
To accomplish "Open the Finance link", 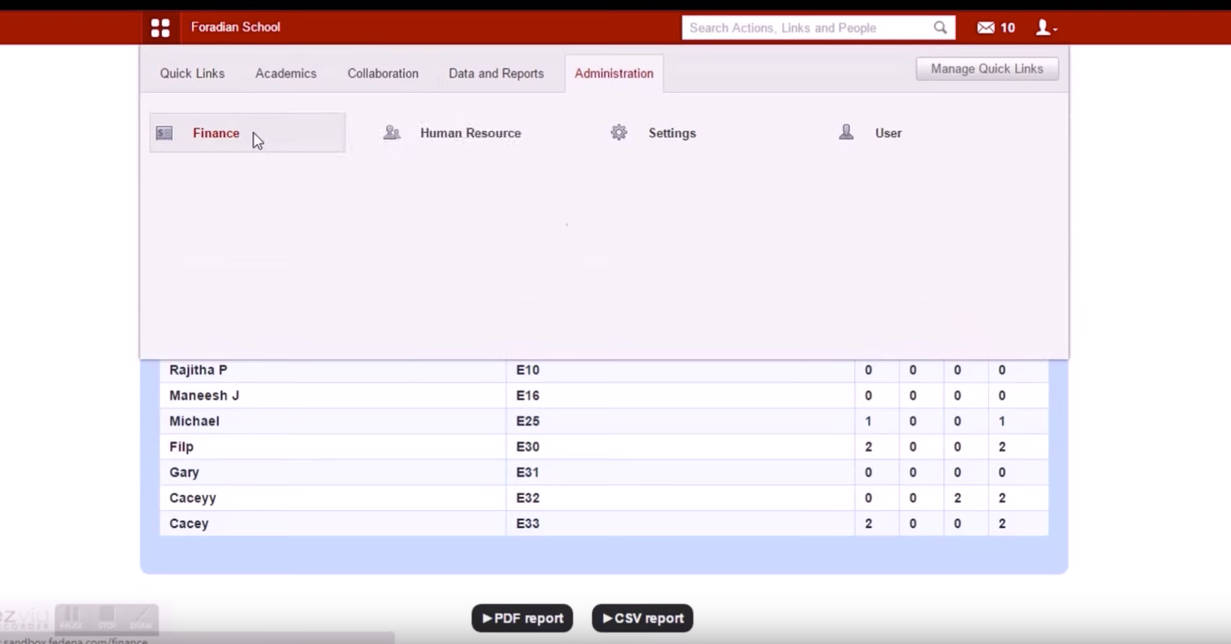I will (x=216, y=132).
